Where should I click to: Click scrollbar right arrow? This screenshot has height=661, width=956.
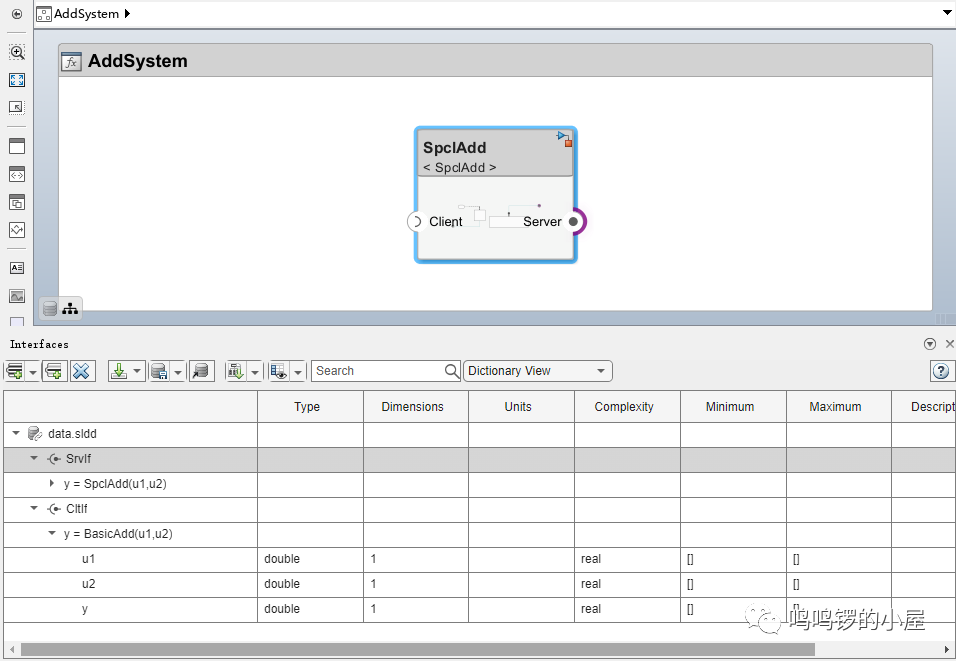(947, 649)
